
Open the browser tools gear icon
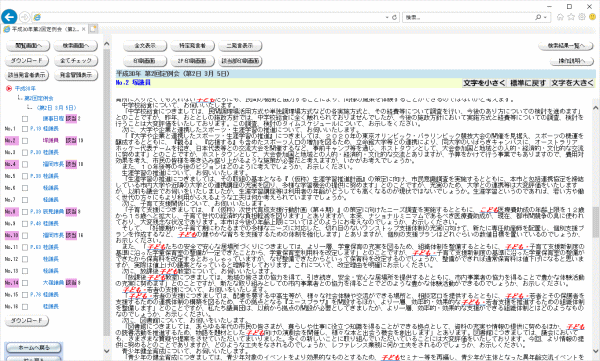pos(582,17)
